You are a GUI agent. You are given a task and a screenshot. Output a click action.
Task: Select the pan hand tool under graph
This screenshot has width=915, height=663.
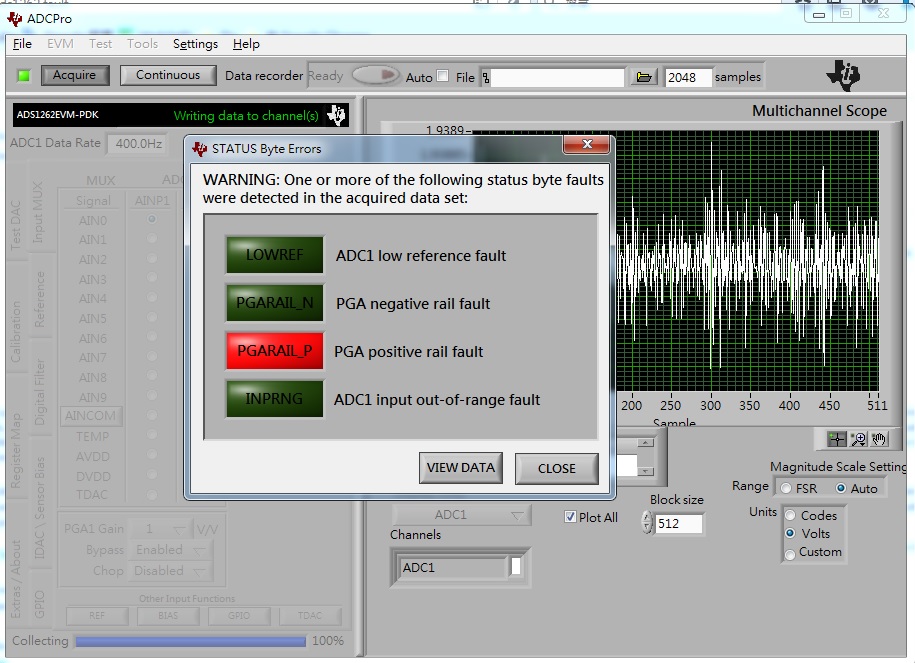coord(879,439)
